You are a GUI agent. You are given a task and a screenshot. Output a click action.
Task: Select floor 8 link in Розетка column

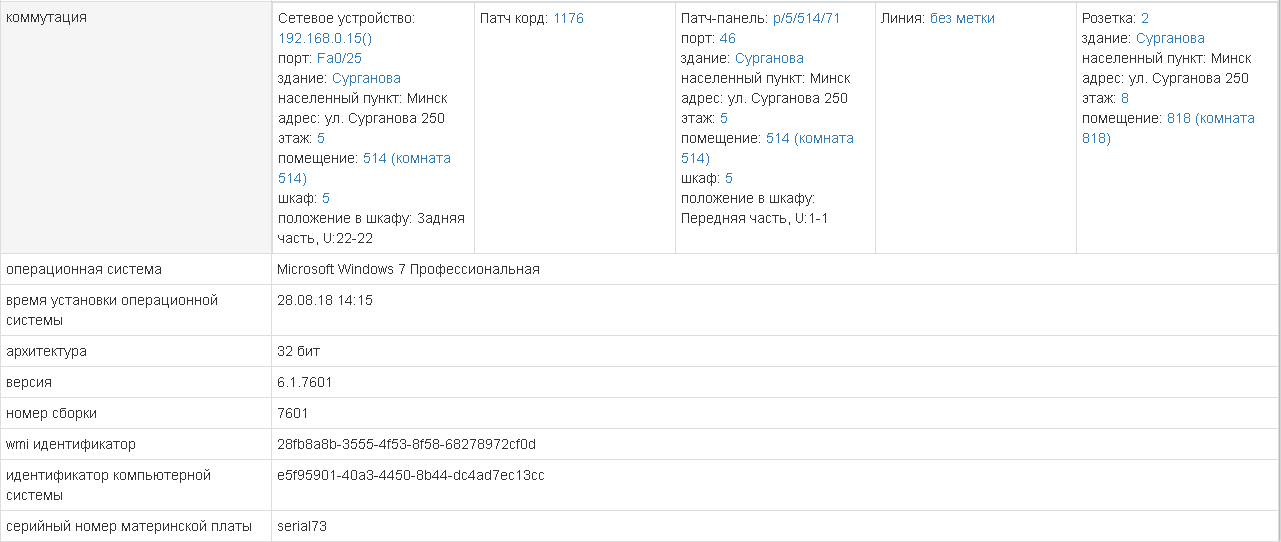[x=1125, y=98]
